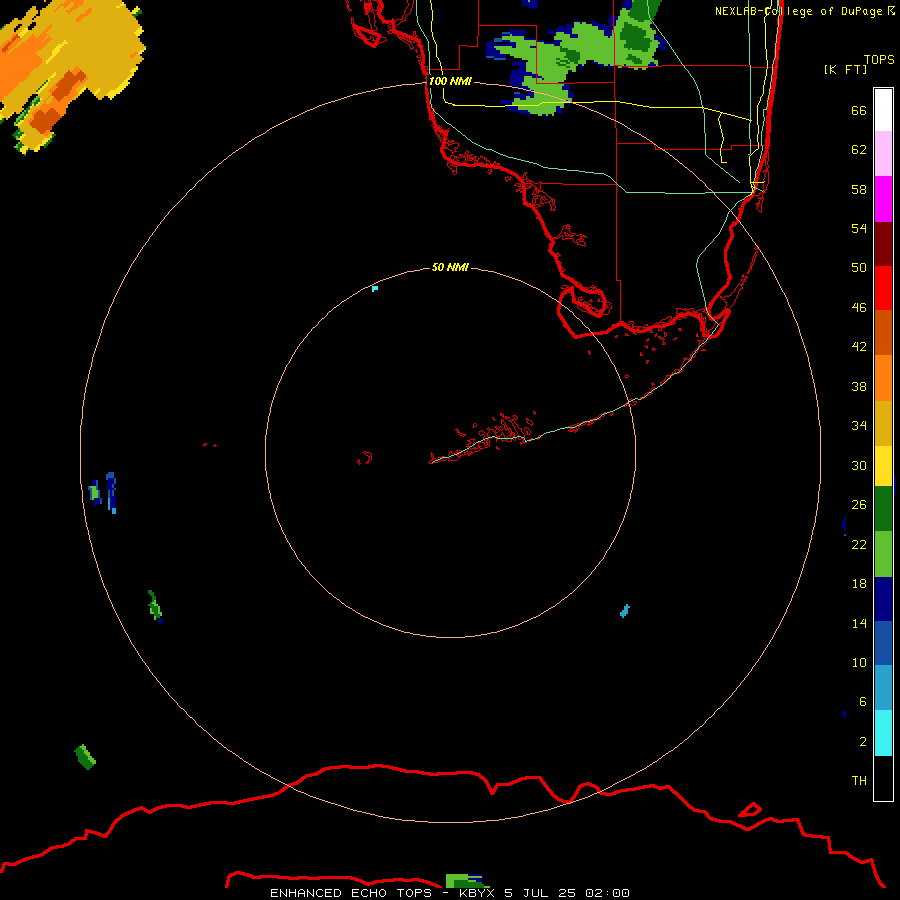Click the cyan legend color band
Image resolution: width=900 pixels, height=900 pixels.
point(883,733)
